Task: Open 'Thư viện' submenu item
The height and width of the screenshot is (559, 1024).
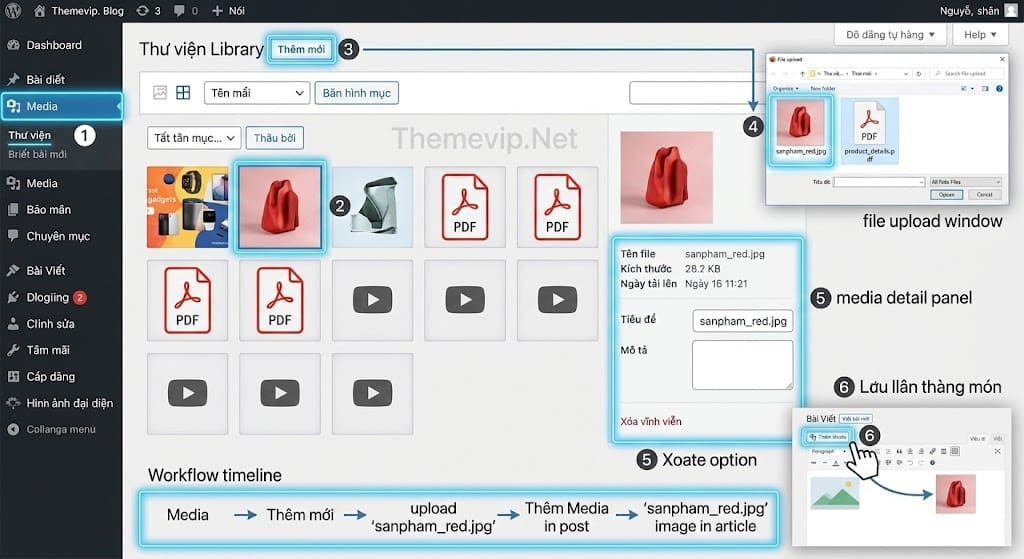Action: 30,135
